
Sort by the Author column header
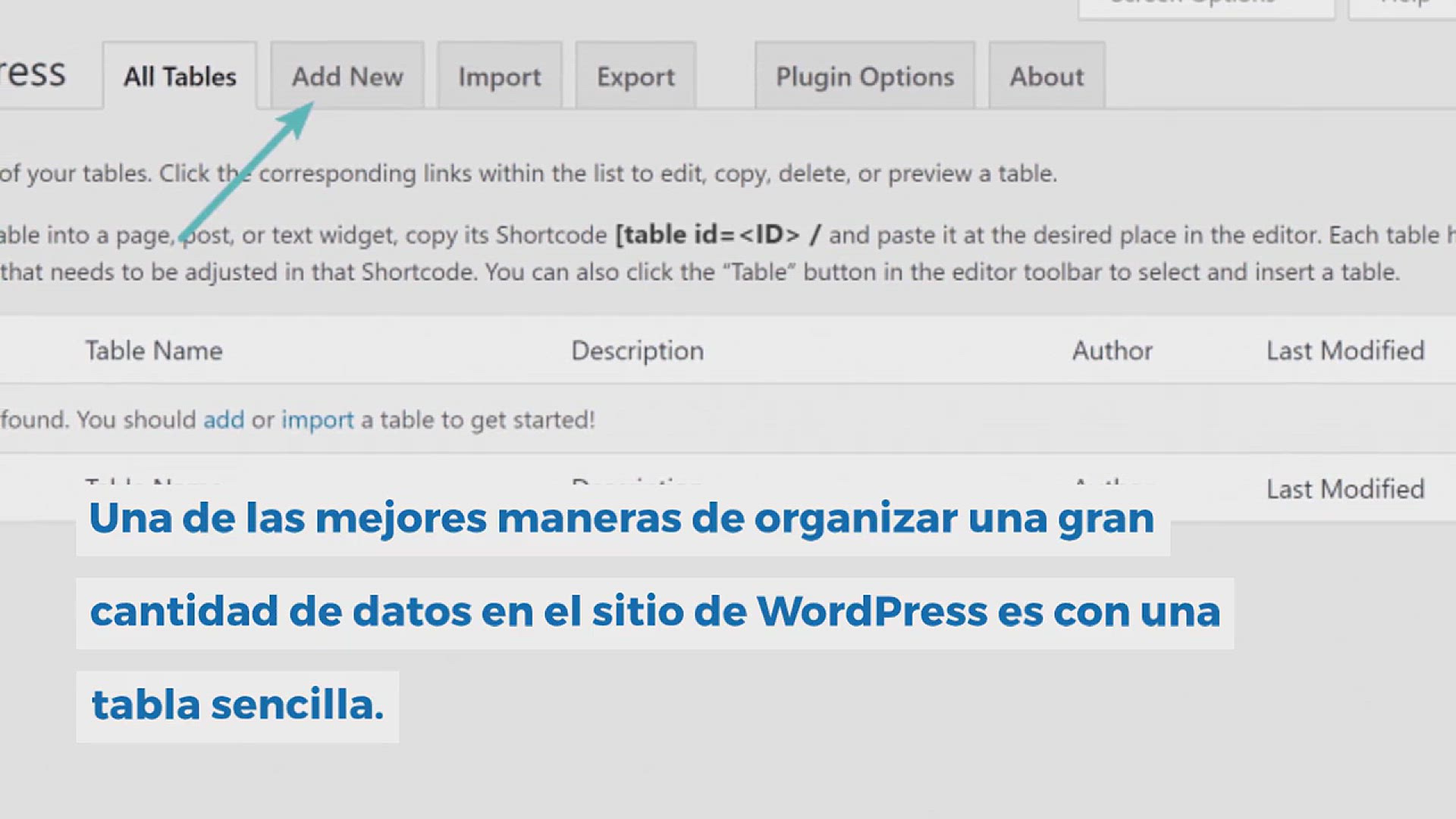coord(1112,350)
